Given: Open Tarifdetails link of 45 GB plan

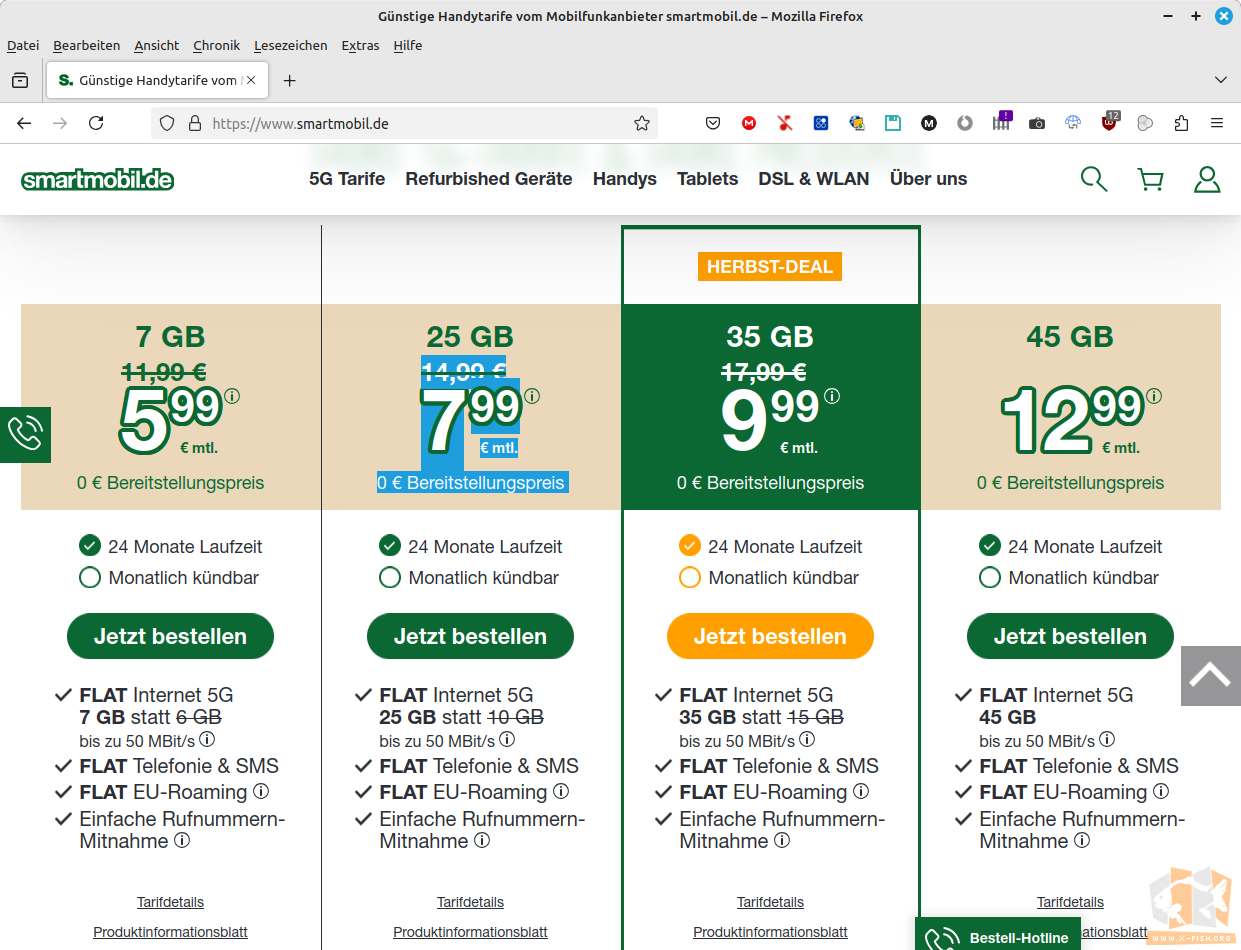Looking at the screenshot, I should point(1070,902).
